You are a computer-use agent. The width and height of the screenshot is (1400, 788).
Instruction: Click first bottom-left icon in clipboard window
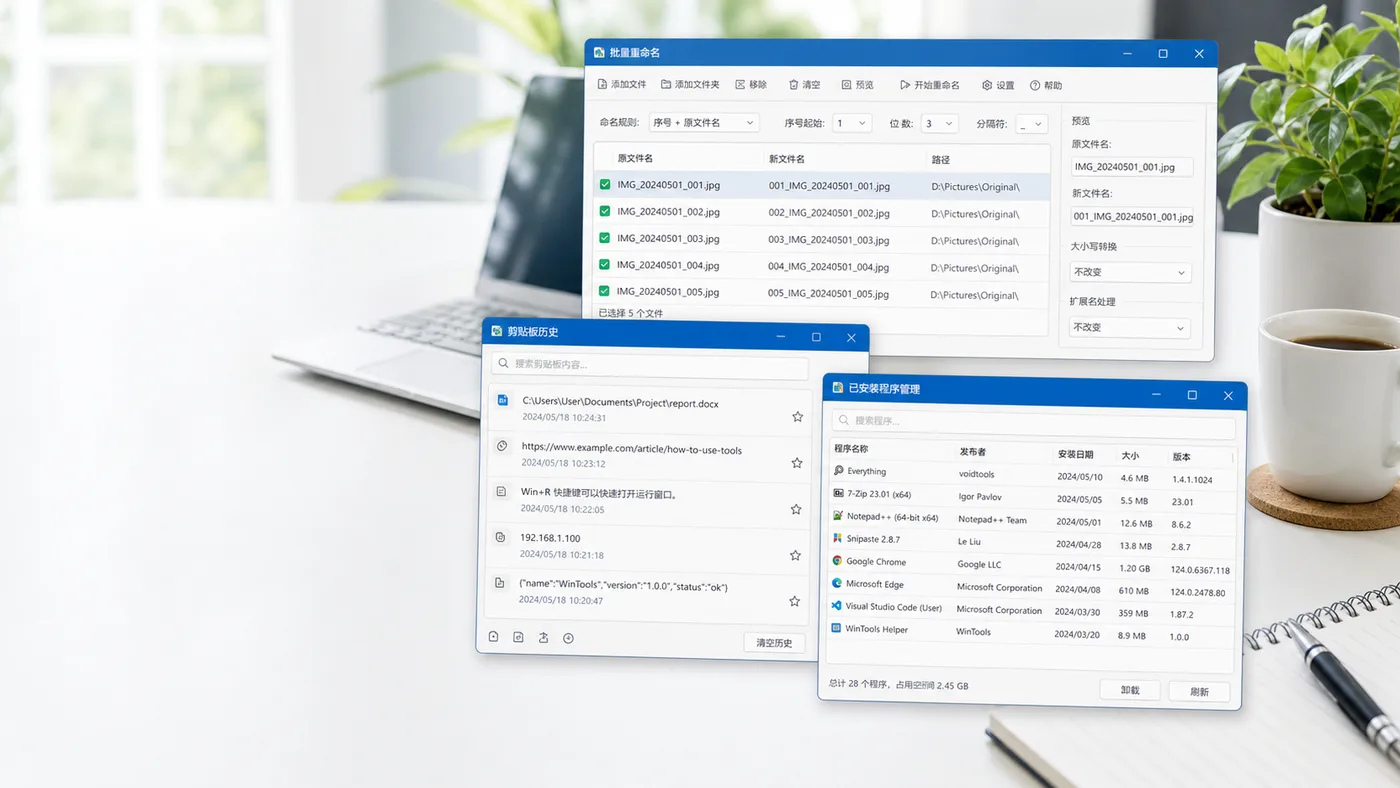click(493, 636)
